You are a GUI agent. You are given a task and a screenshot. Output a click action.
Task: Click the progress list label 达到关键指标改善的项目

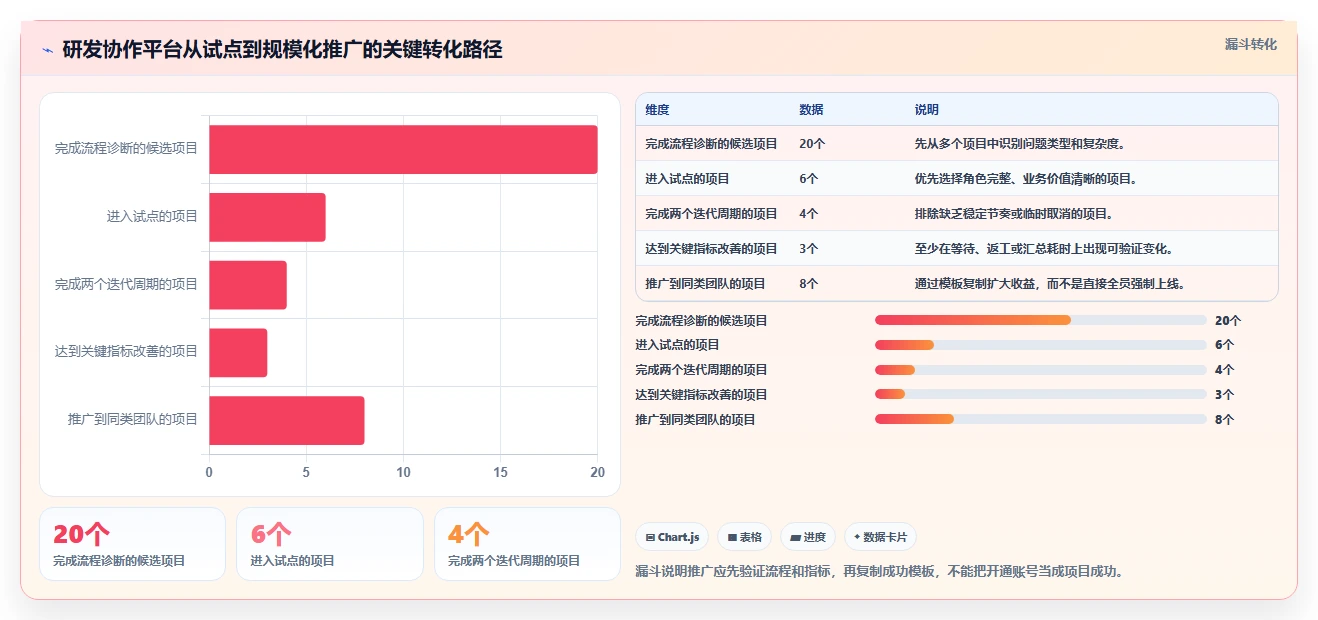pyautogui.click(x=702, y=395)
